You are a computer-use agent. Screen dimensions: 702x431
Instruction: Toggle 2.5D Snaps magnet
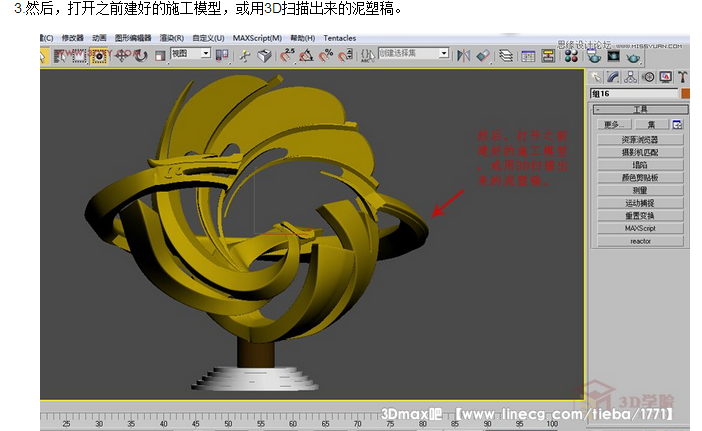coord(287,56)
